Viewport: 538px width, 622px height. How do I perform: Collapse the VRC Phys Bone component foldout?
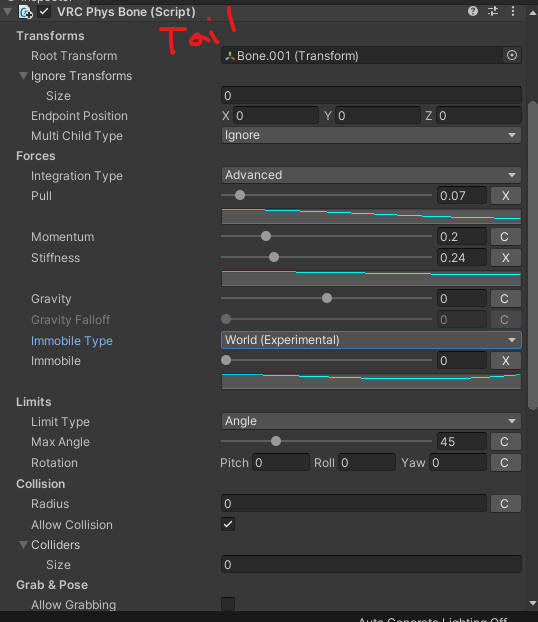pyautogui.click(x=8, y=12)
